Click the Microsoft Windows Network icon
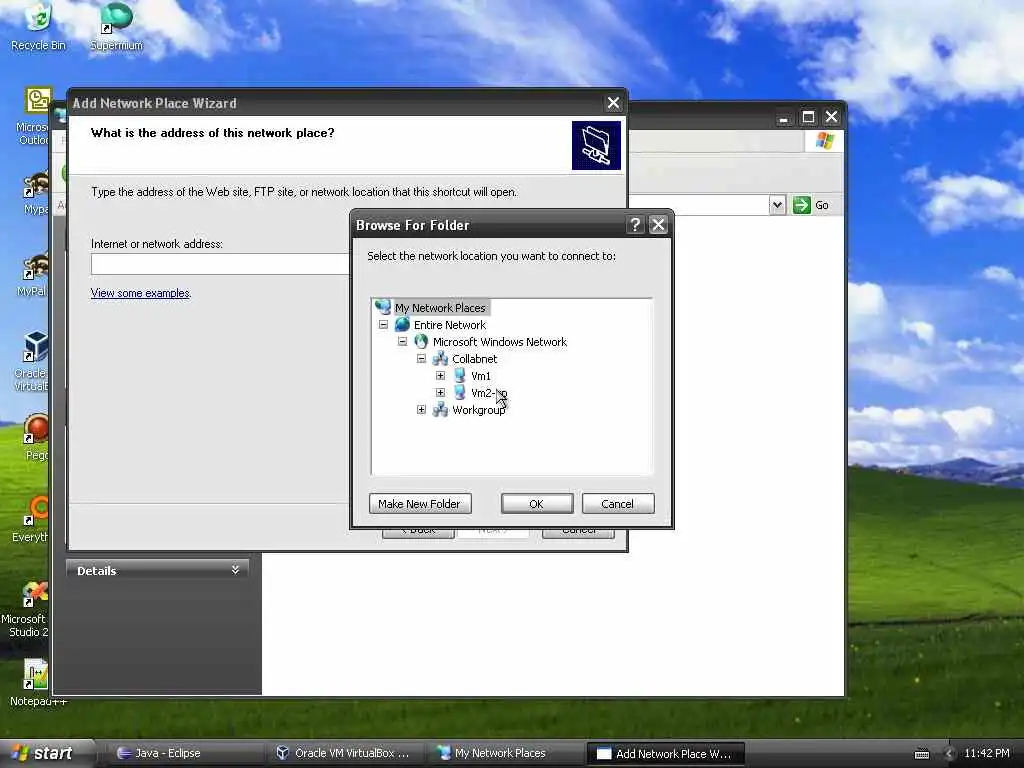This screenshot has width=1024, height=768. pyautogui.click(x=421, y=342)
